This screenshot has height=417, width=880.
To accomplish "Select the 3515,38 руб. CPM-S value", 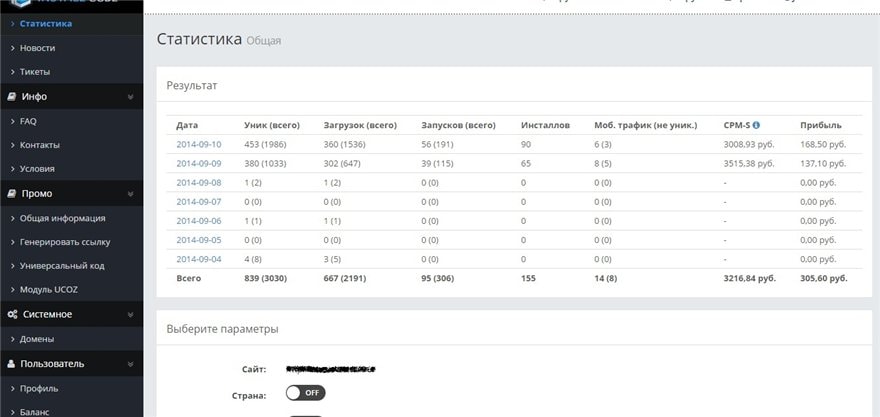I will click(x=749, y=163).
